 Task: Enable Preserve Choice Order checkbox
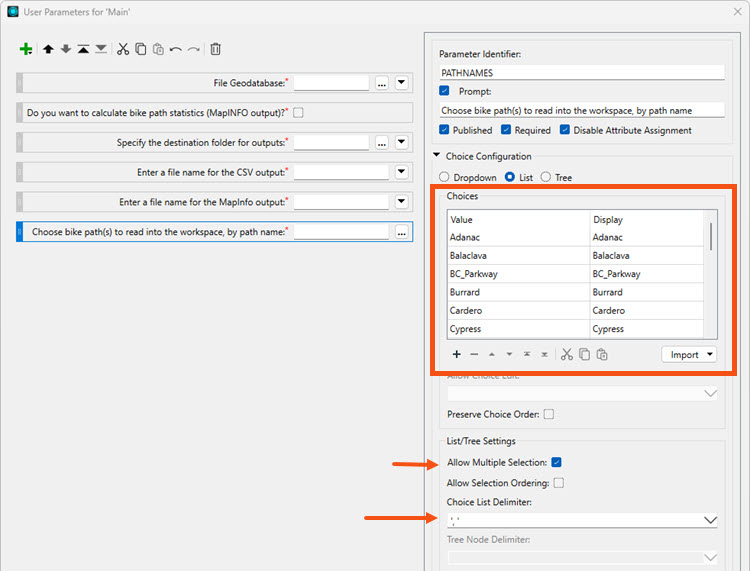tap(549, 414)
